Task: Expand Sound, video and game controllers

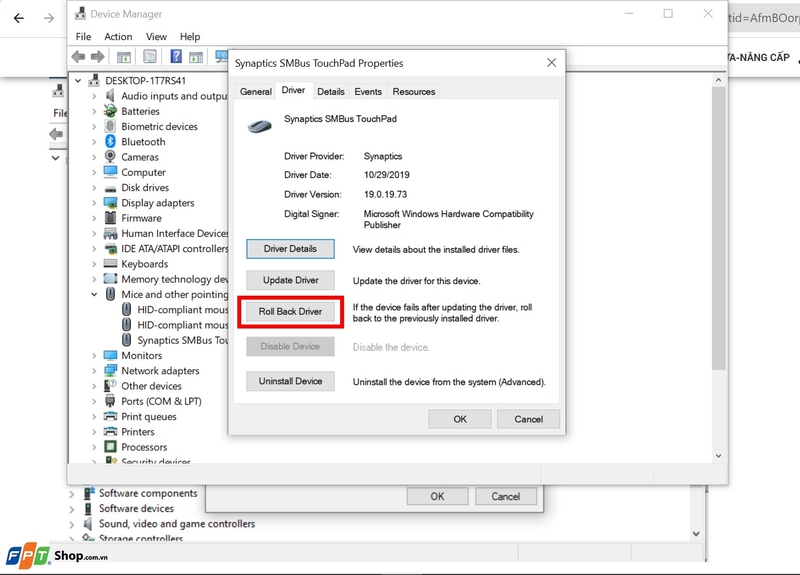Action: click(x=71, y=524)
